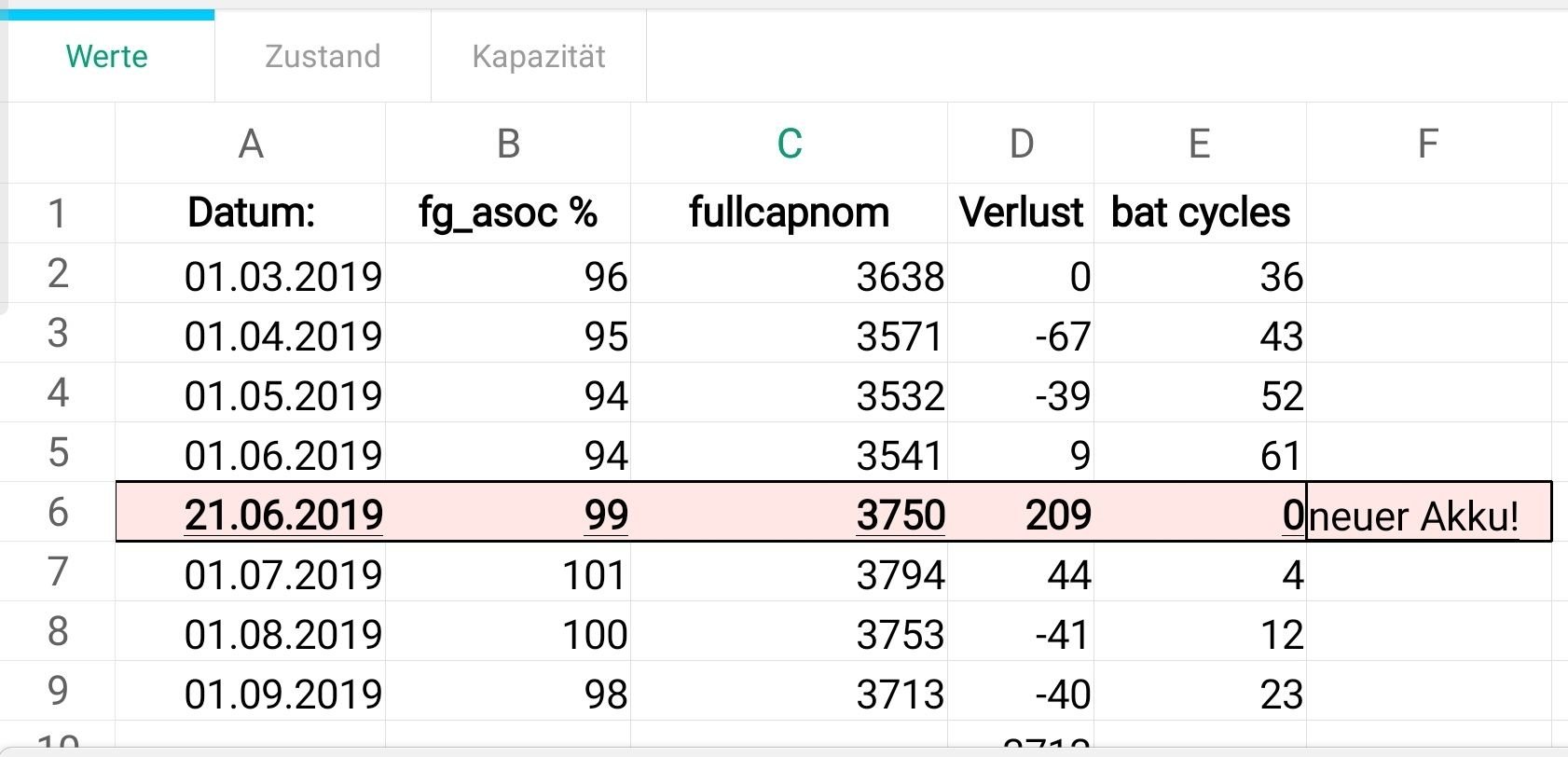This screenshot has width=1568, height=757.
Task: Select column A header
Action: pos(251,144)
